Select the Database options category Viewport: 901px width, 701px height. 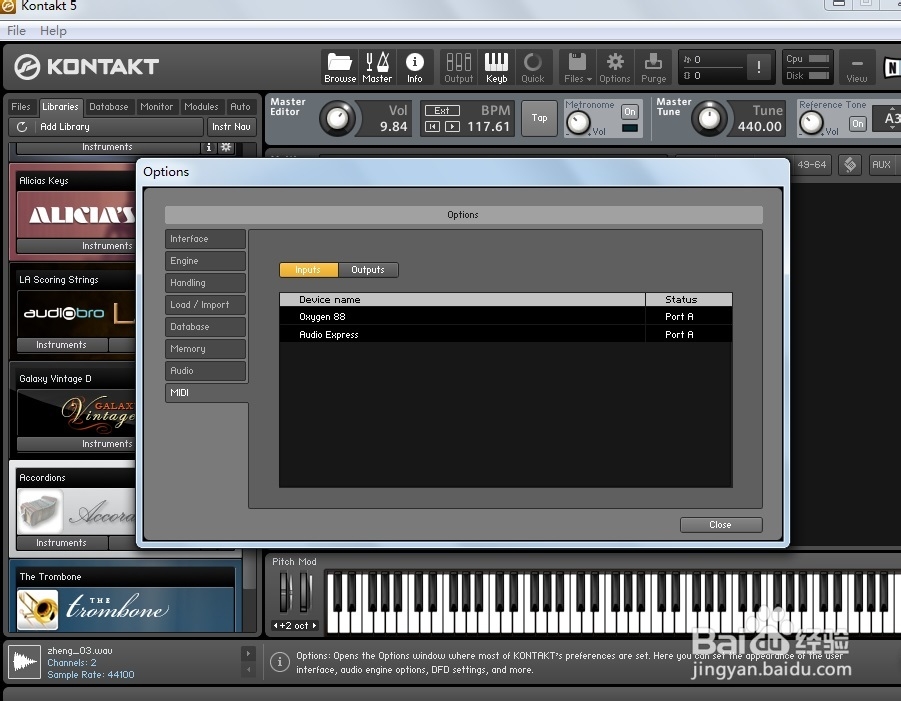(x=205, y=326)
